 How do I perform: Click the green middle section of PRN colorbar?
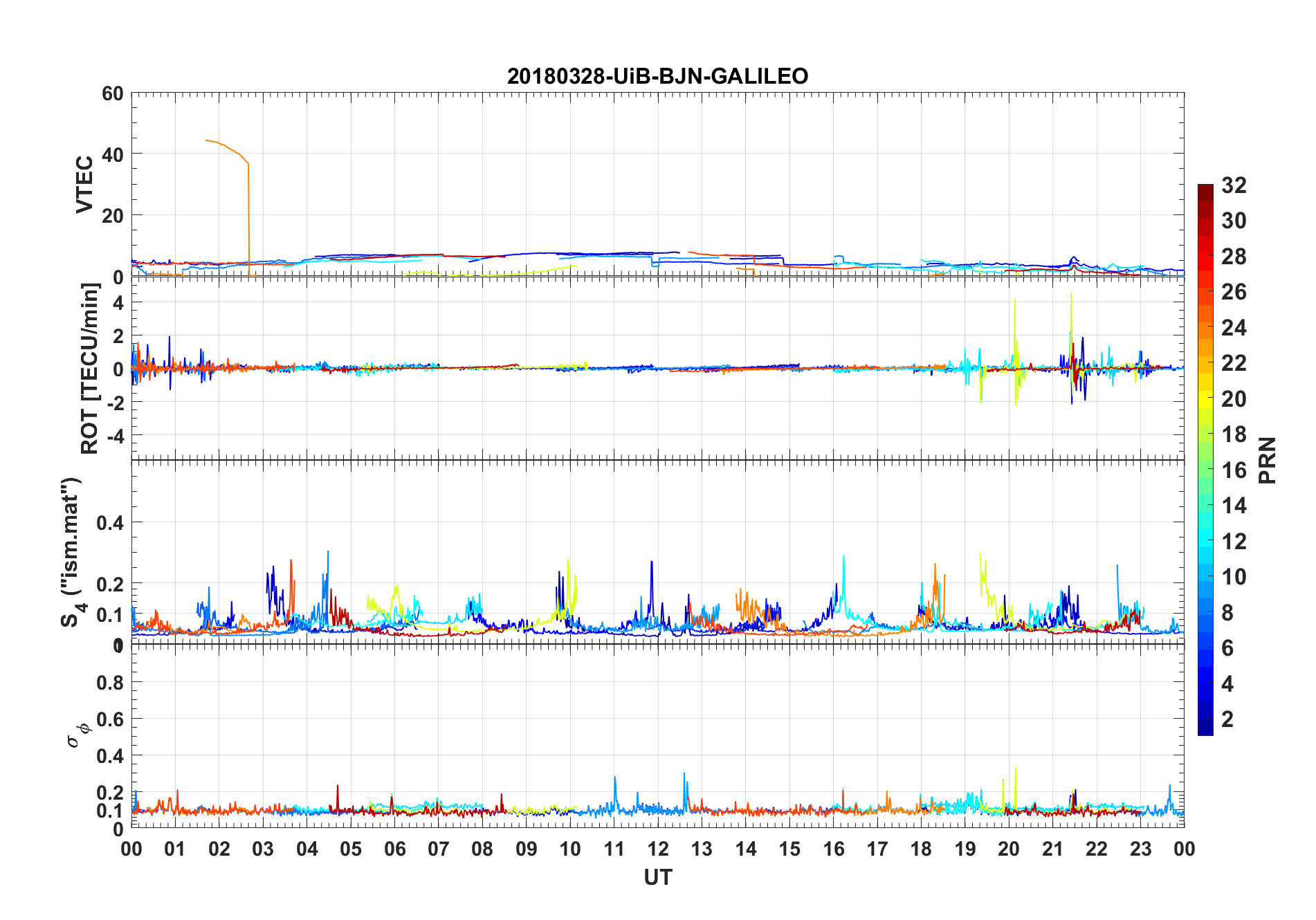[1205, 460]
